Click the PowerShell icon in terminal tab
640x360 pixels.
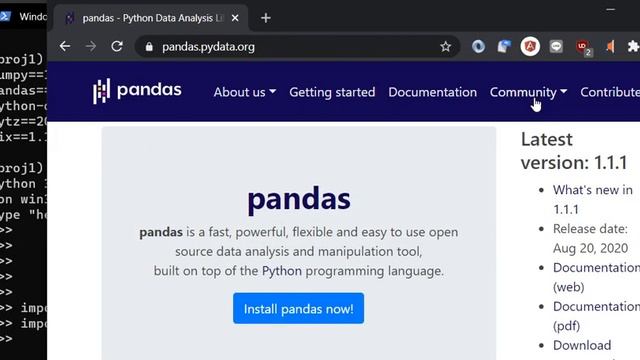click(x=5, y=16)
